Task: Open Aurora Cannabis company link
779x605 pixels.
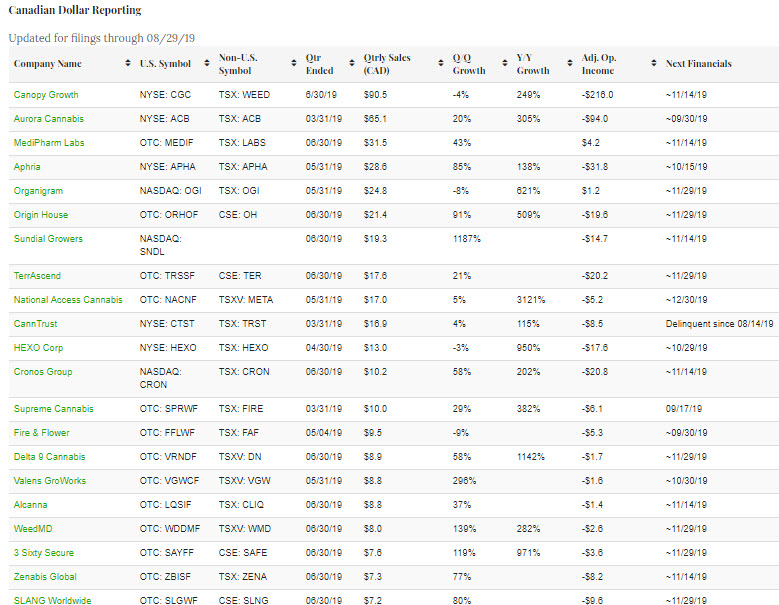Action: point(48,119)
